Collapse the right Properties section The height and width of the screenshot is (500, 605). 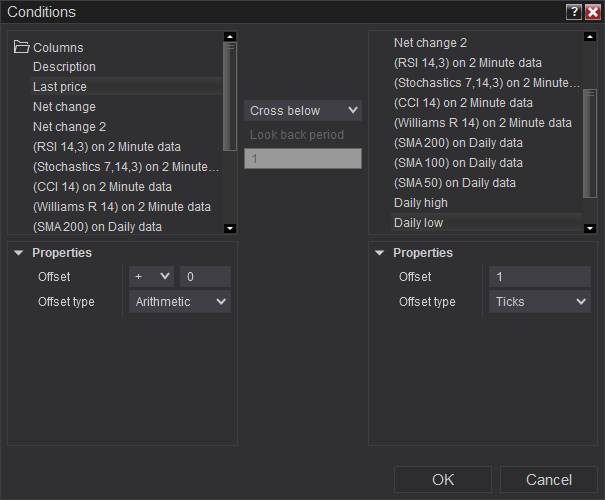tap(380, 253)
